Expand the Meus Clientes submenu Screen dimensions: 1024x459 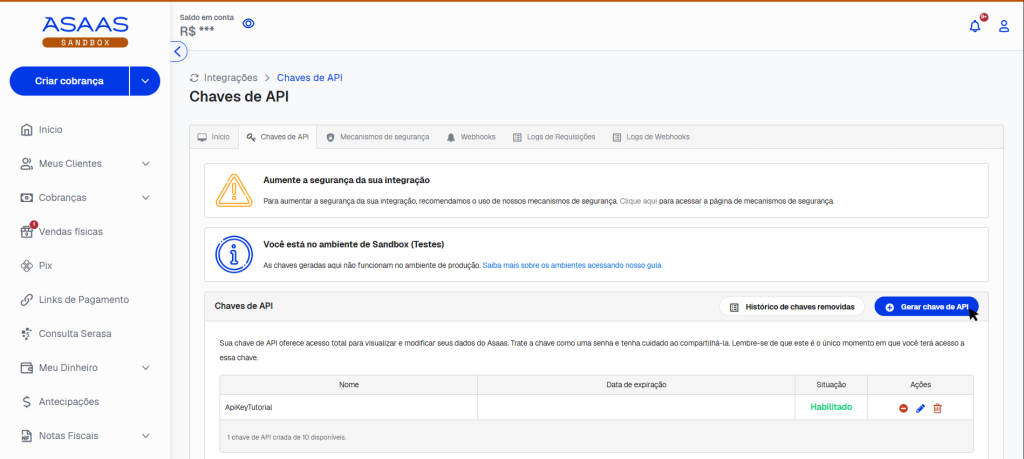click(x=146, y=164)
